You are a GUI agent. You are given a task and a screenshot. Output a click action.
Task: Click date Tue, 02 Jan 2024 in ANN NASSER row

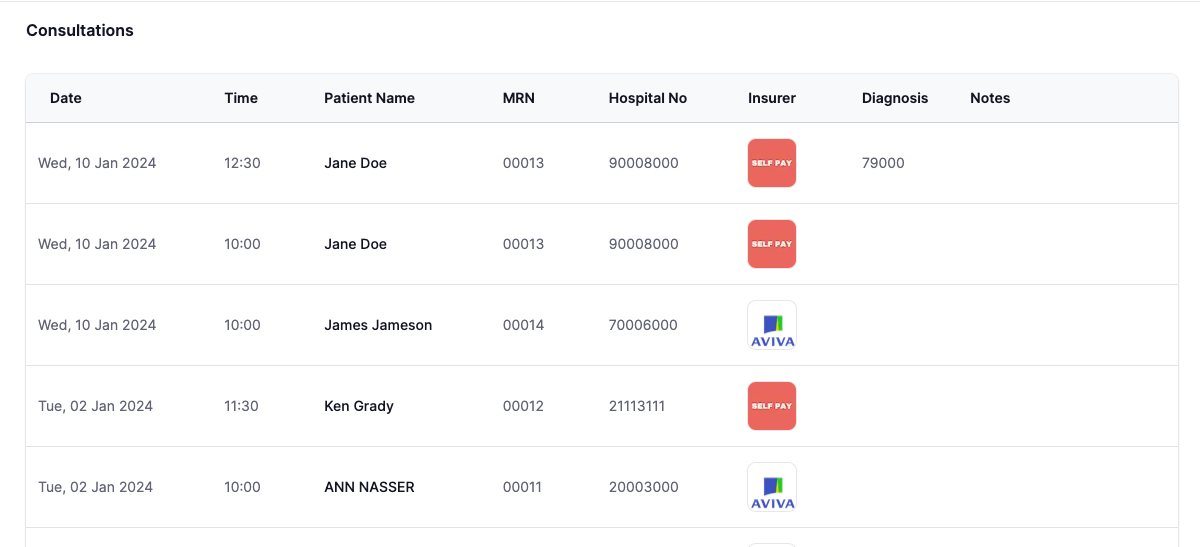pyautogui.click(x=95, y=487)
